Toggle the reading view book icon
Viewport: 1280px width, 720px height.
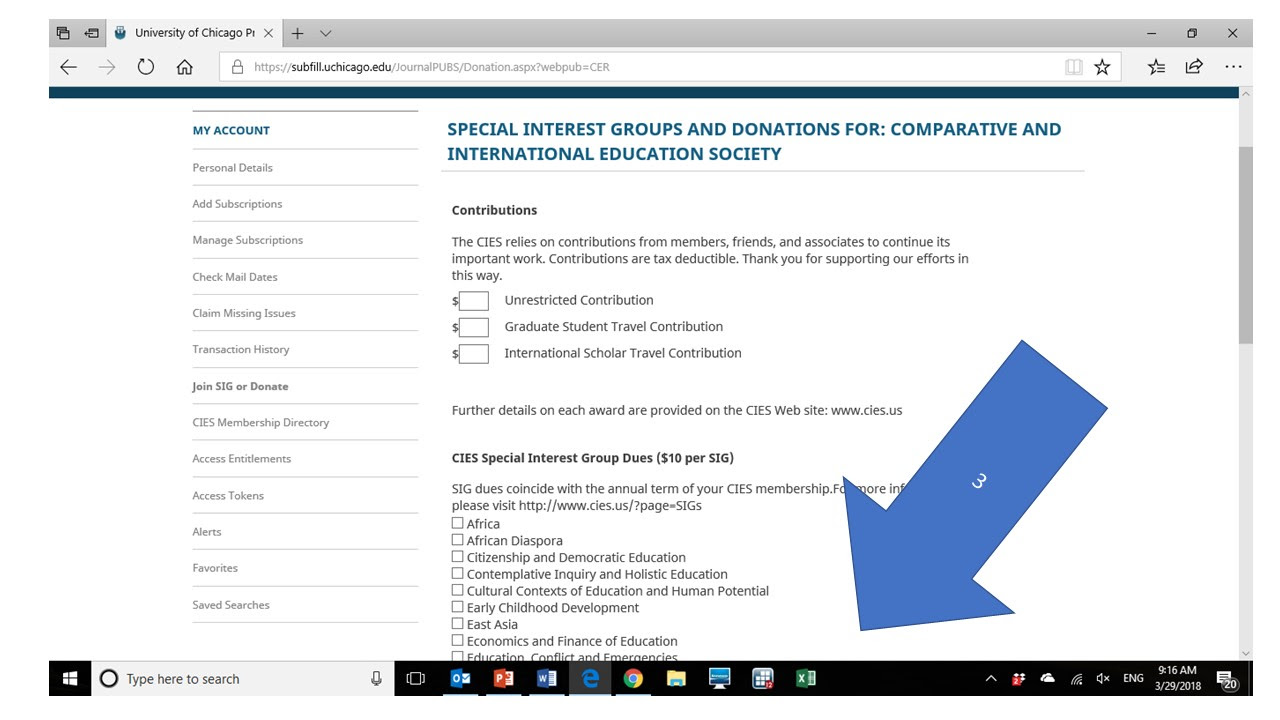[1074, 67]
